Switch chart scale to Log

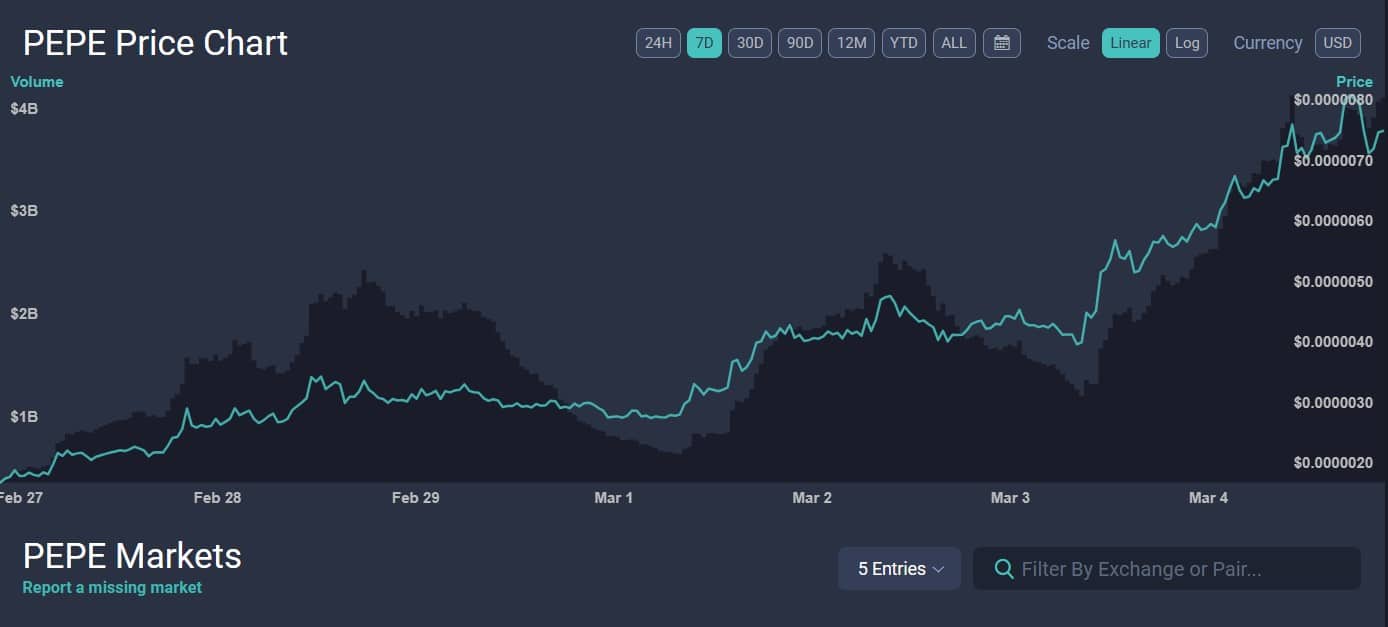1186,43
